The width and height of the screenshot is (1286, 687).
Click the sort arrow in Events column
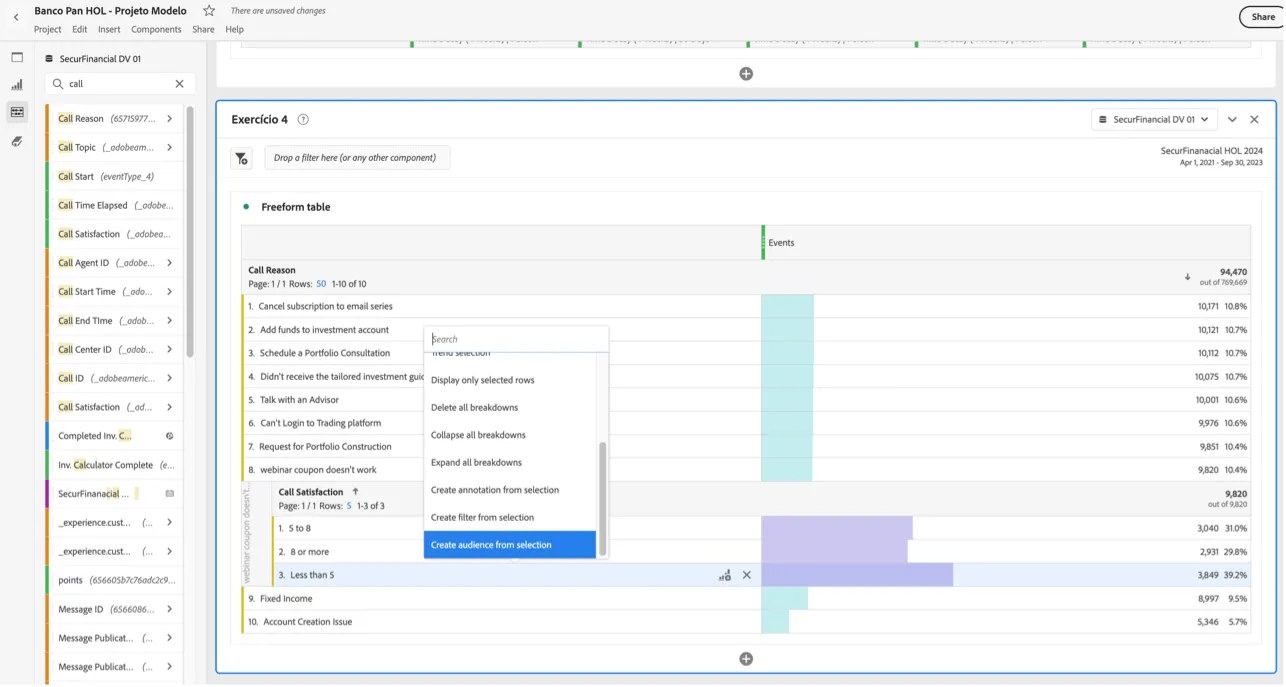(1188, 277)
